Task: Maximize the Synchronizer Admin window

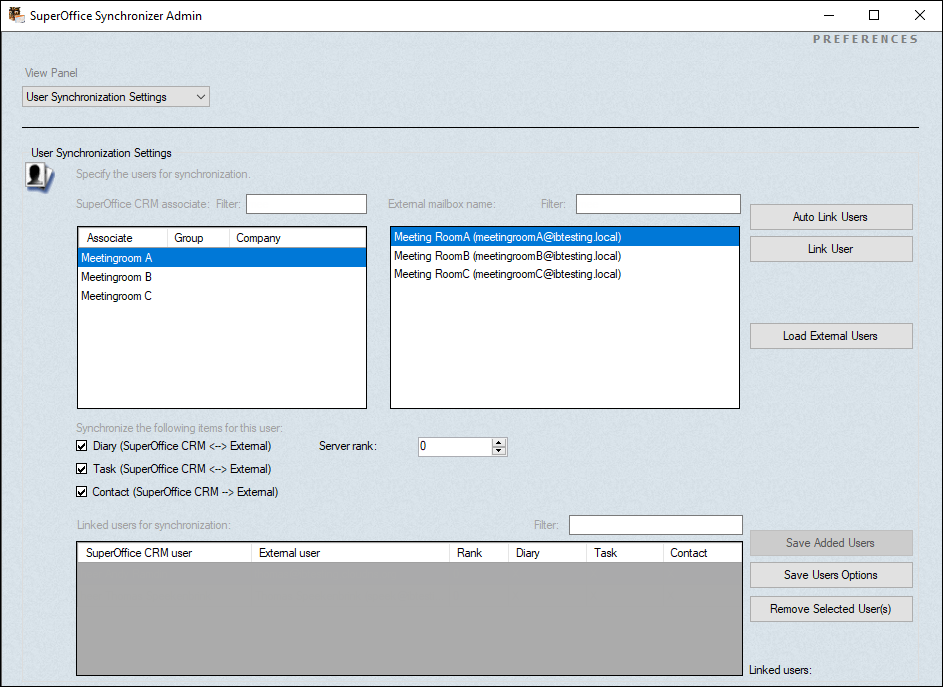Action: pyautogui.click(x=874, y=16)
